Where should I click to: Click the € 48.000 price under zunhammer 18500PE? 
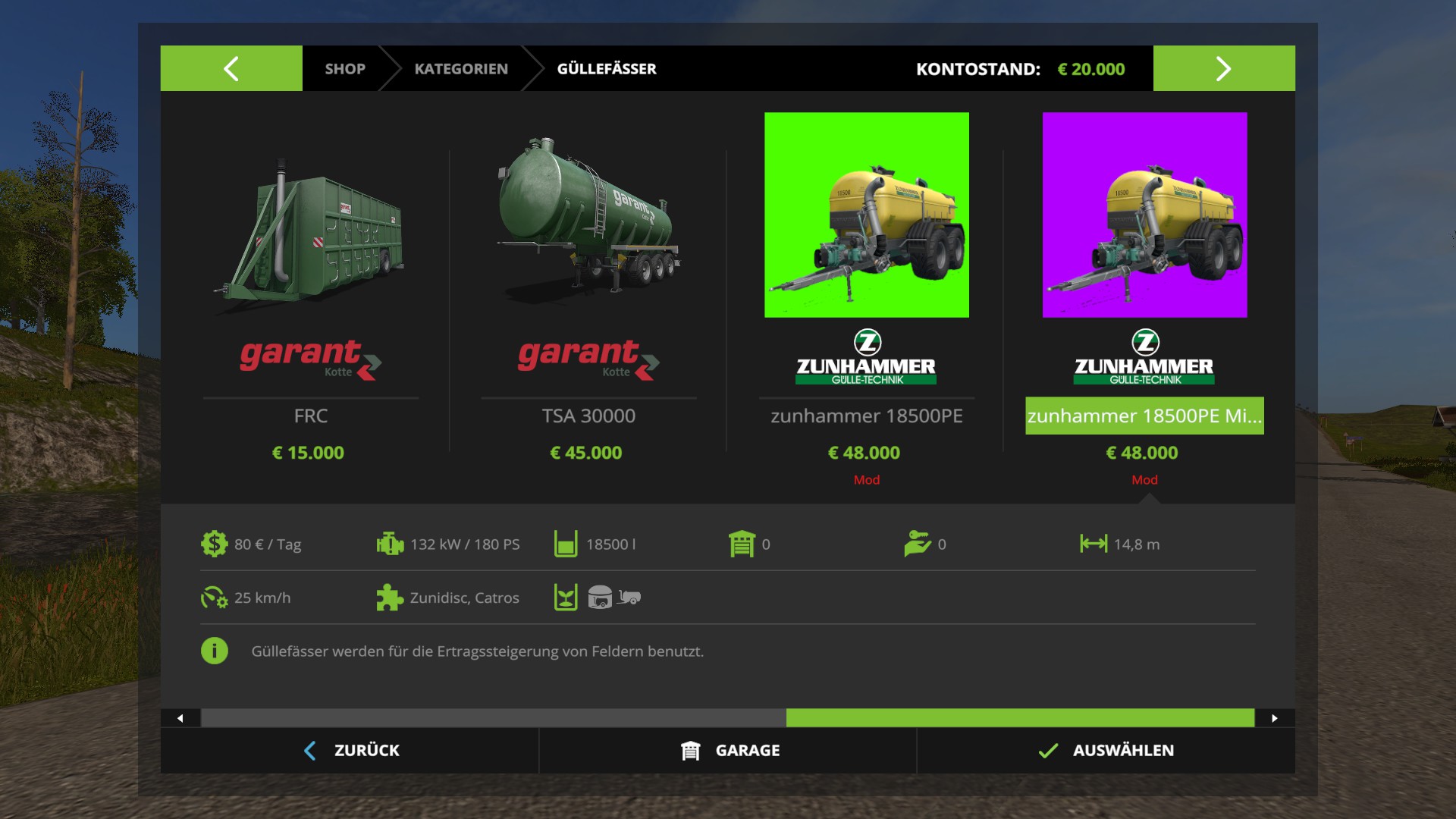(x=864, y=453)
